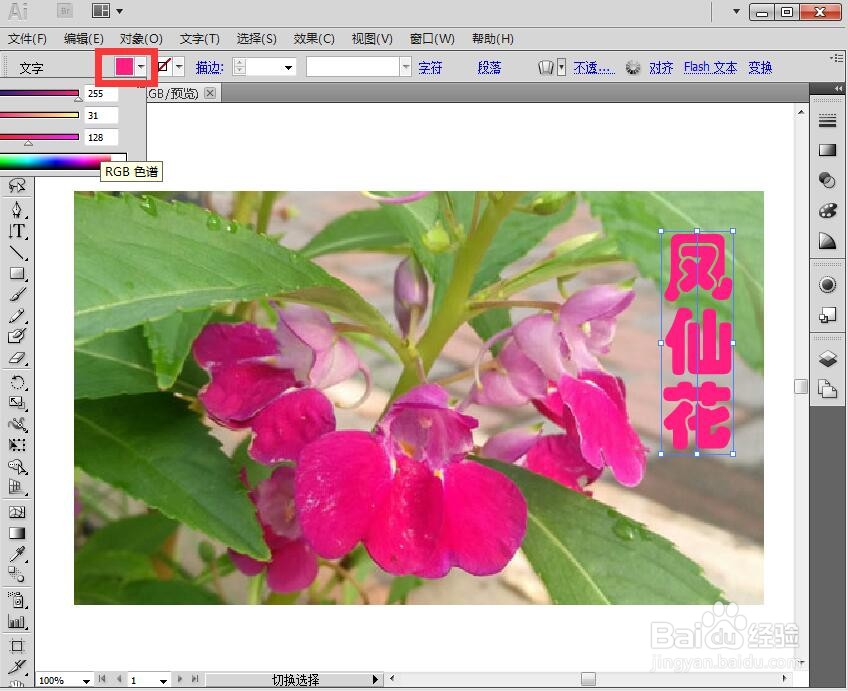Select the Lasso tool
The width and height of the screenshot is (848, 691).
tap(17, 186)
